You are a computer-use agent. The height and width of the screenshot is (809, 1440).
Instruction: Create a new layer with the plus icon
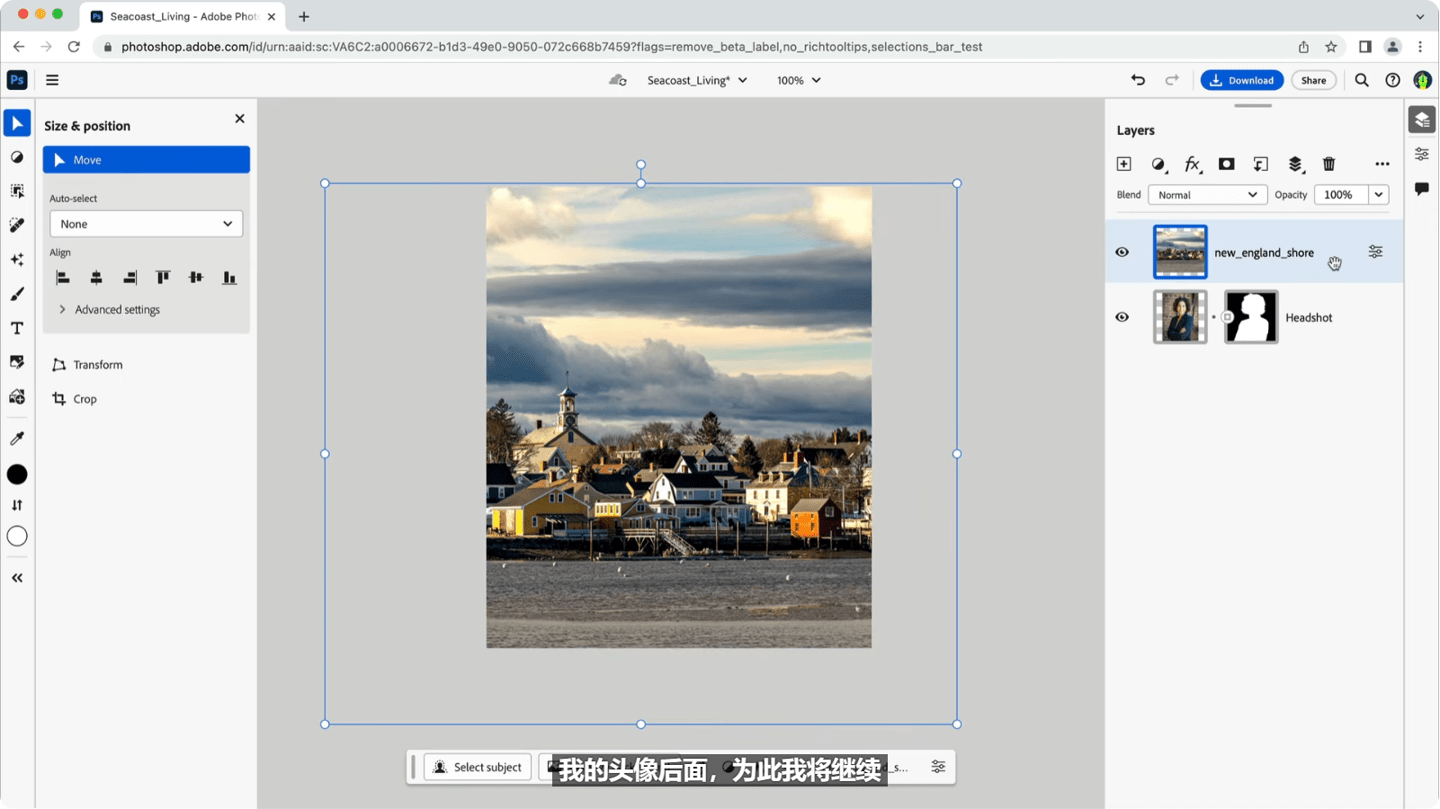pyautogui.click(x=1123, y=163)
